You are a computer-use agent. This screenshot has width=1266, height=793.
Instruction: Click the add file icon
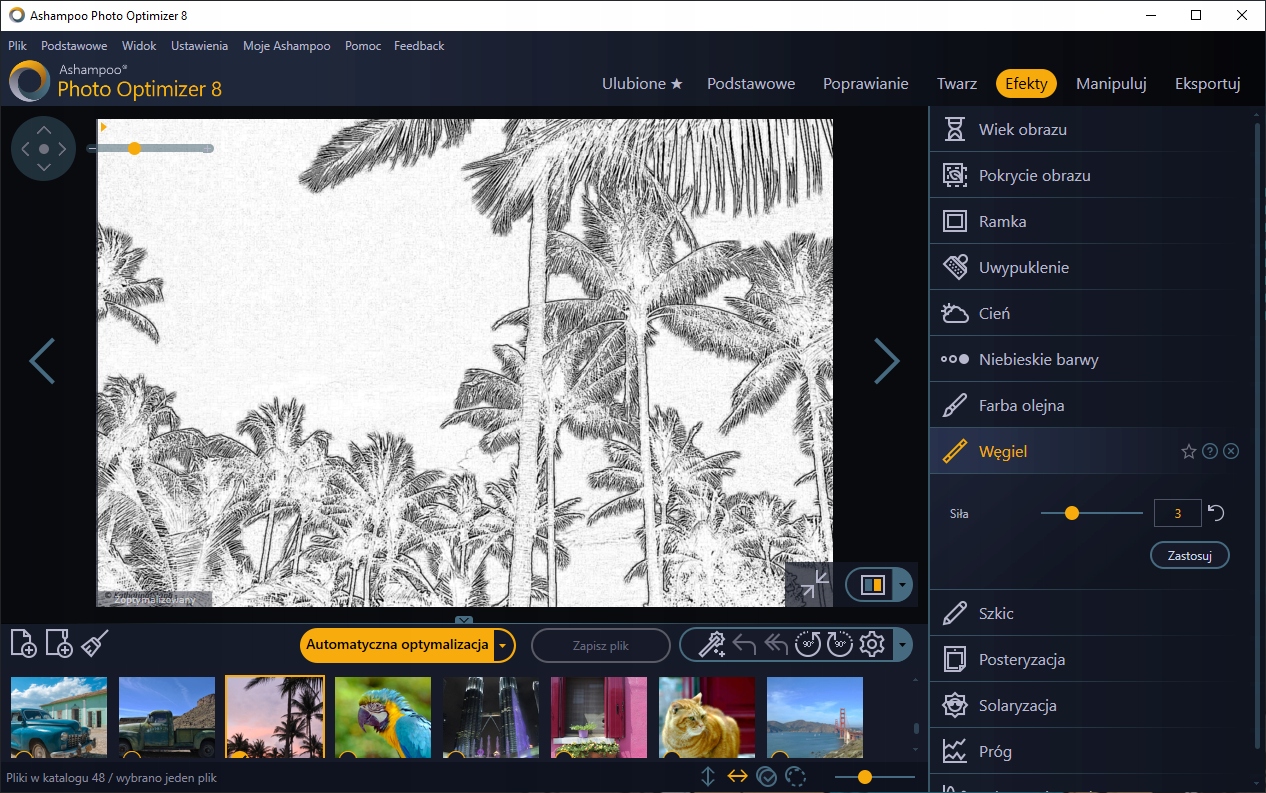click(23, 644)
